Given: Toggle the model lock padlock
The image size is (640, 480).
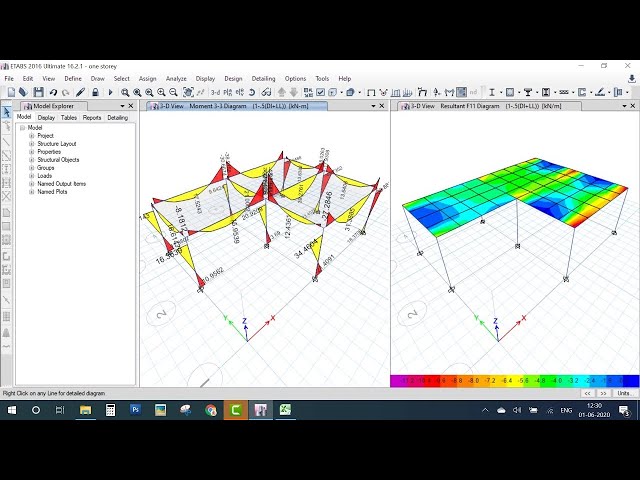Looking at the screenshot, I should [95, 92].
